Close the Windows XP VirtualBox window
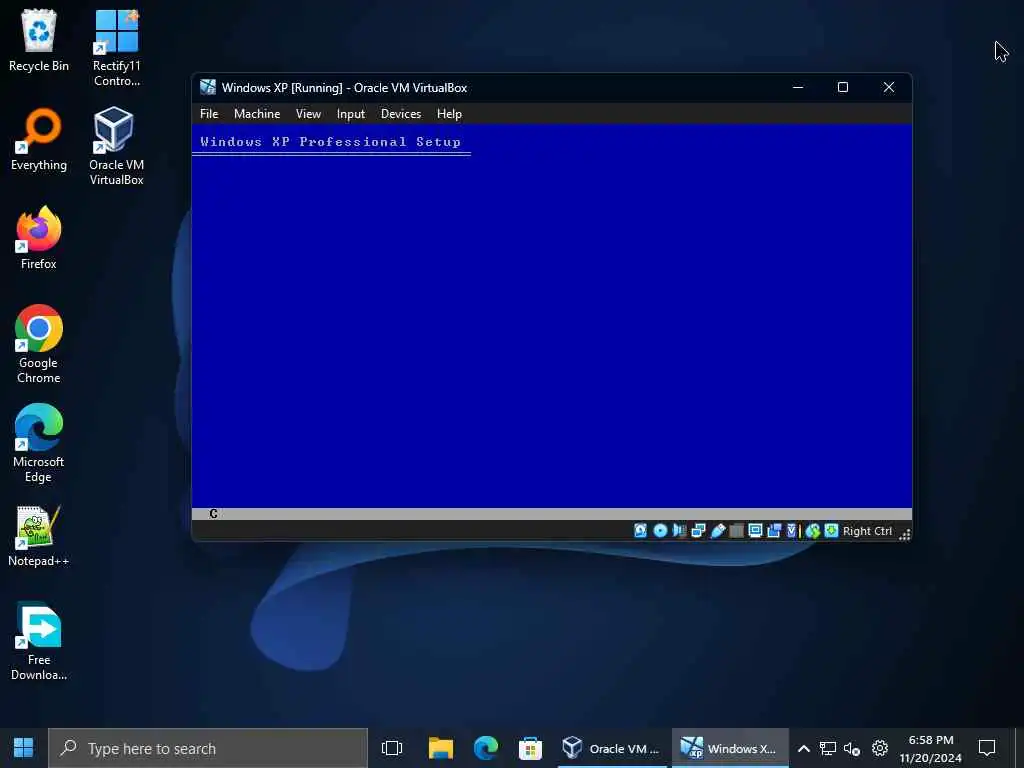Screen dimensions: 1024x768 (x=889, y=87)
